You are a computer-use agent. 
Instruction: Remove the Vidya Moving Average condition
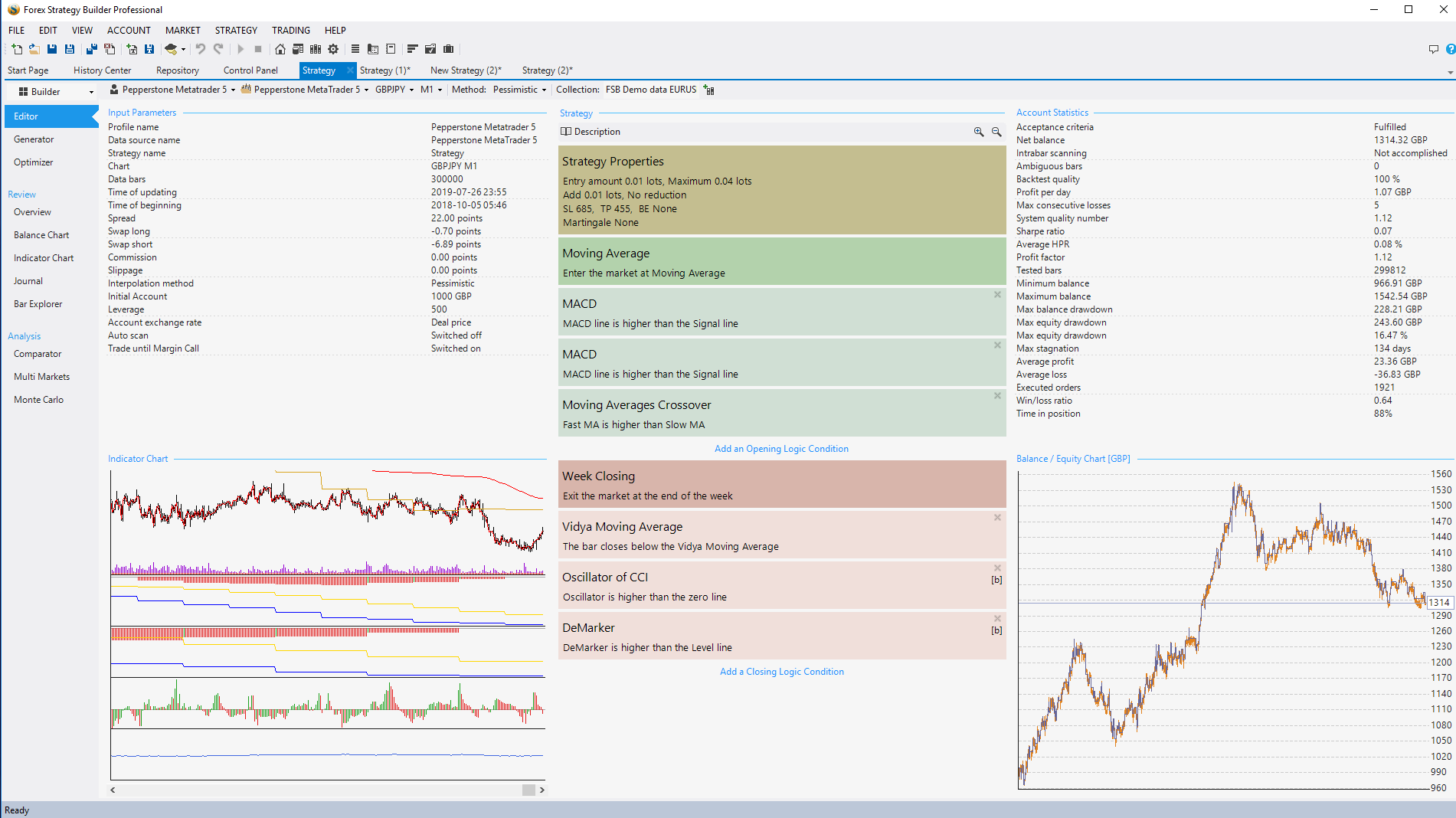997,518
